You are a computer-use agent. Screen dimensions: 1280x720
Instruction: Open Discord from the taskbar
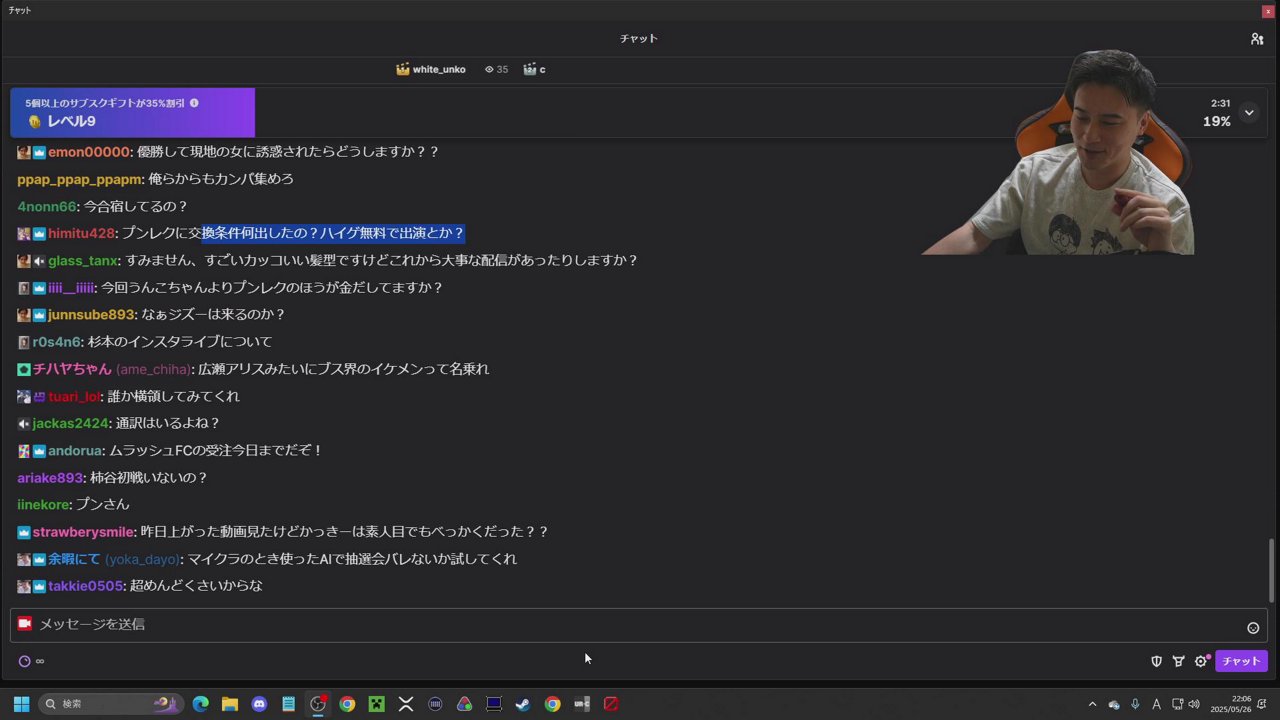259,704
